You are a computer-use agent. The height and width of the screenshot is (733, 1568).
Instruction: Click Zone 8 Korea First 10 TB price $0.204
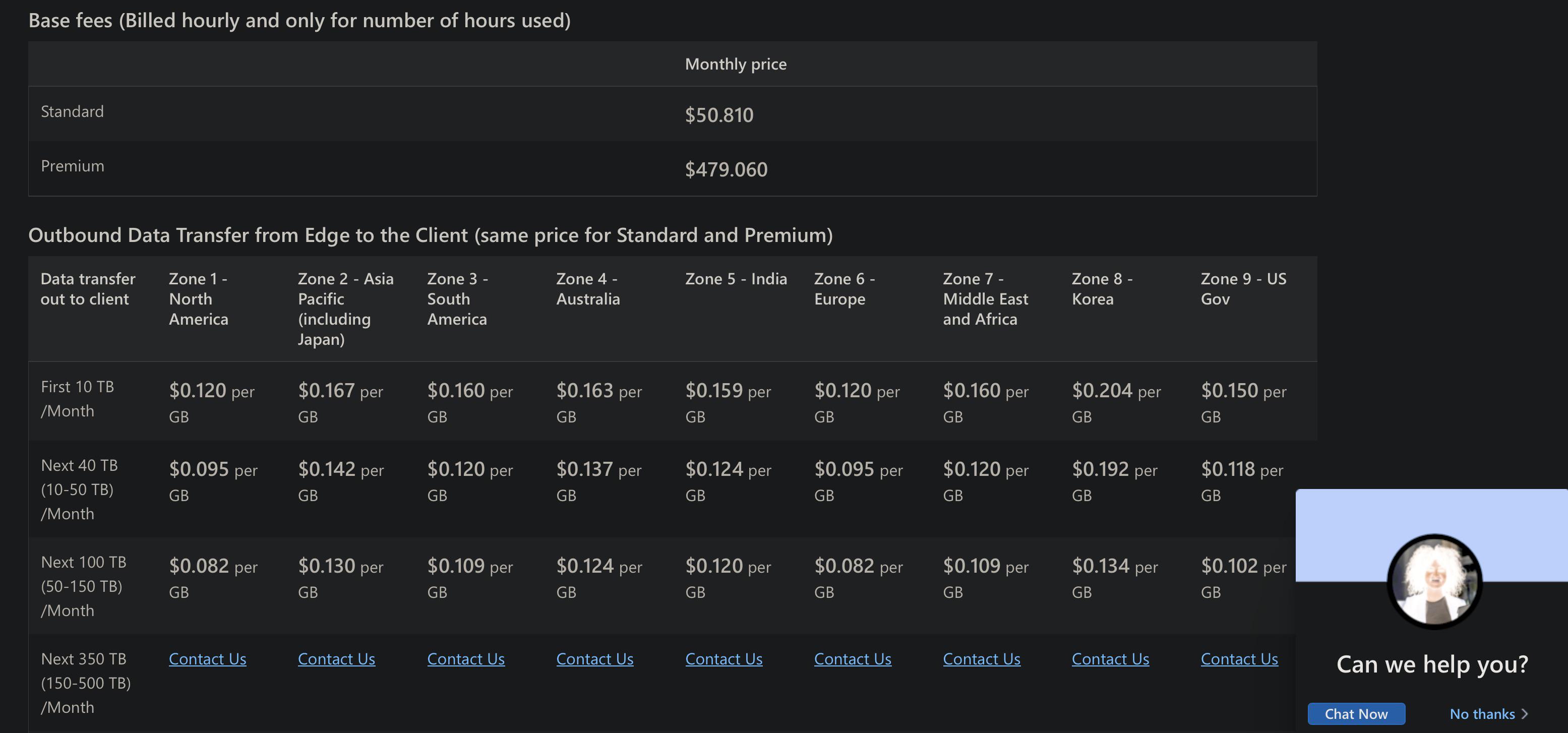pos(1101,390)
